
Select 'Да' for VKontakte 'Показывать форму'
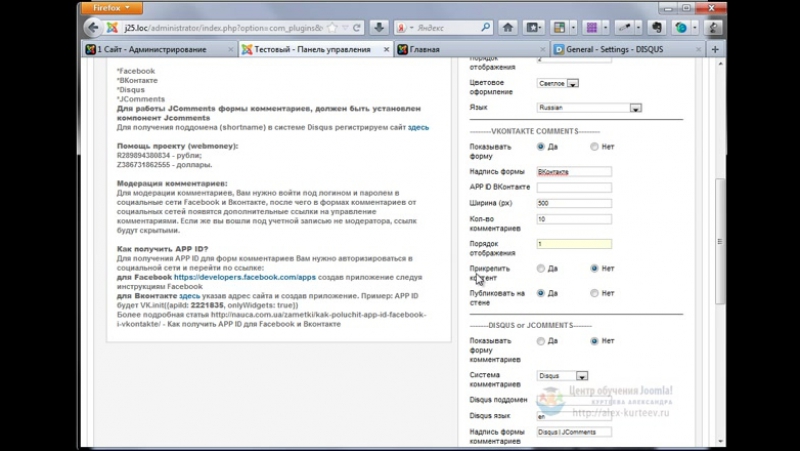[x=541, y=146]
